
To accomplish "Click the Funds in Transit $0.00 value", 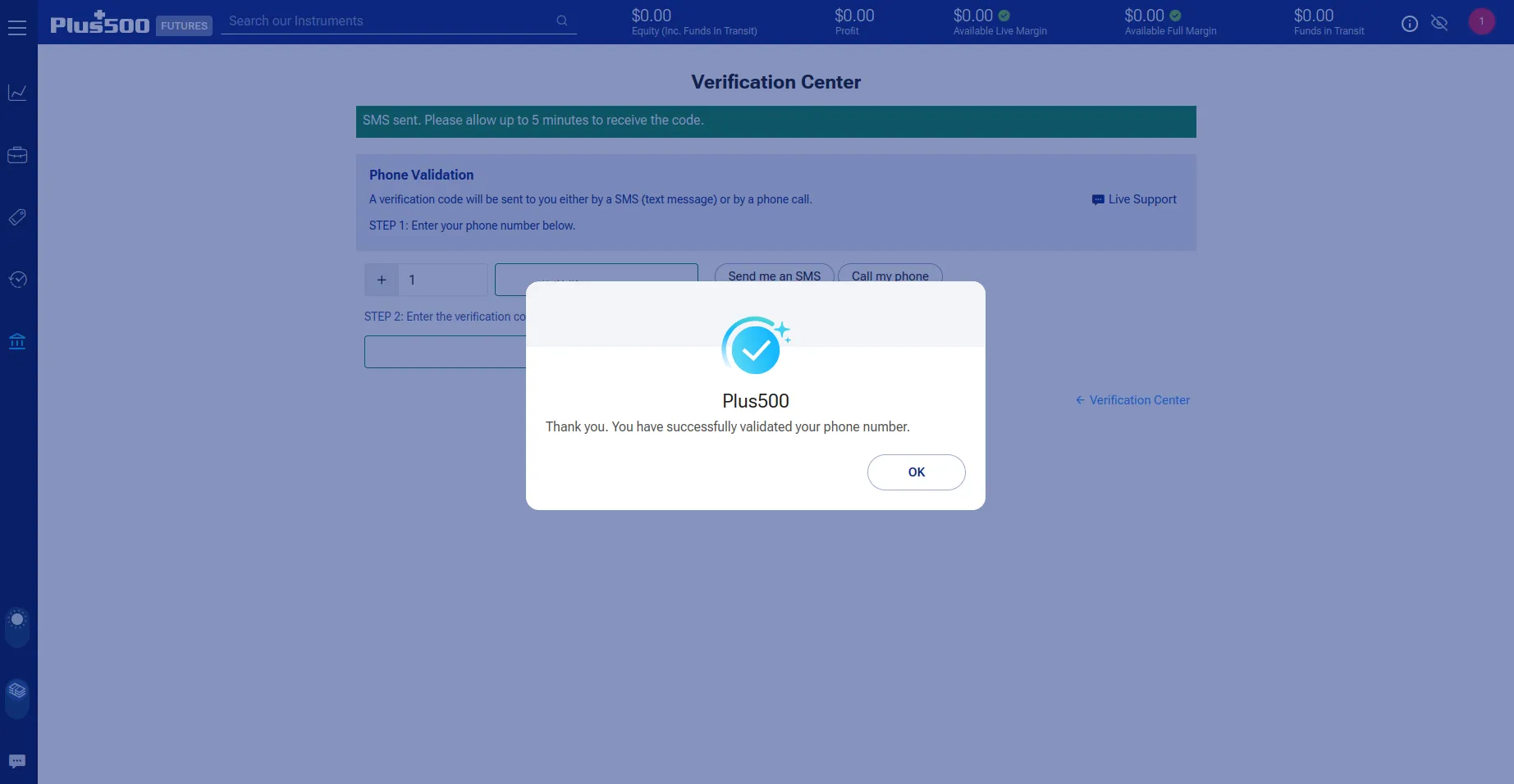I will click(x=1314, y=16).
